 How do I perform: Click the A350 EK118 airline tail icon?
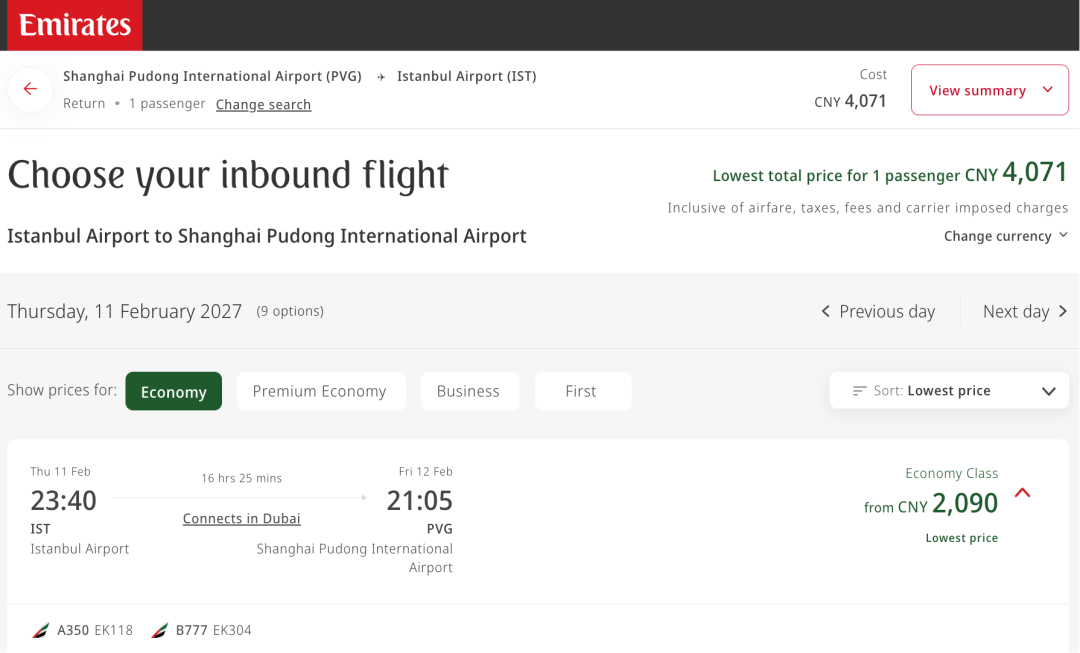[x=41, y=631]
